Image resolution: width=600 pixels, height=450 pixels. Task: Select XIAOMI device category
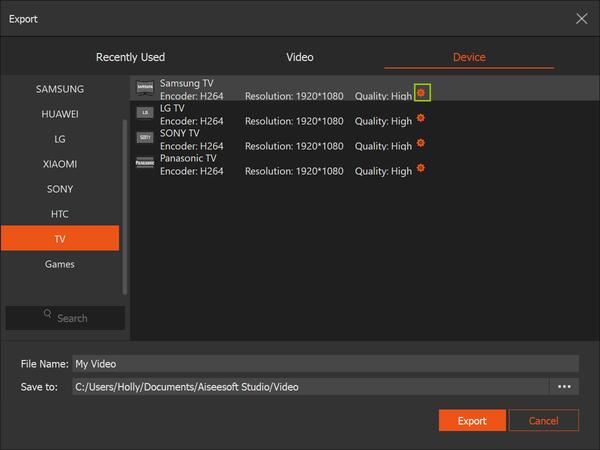60,164
